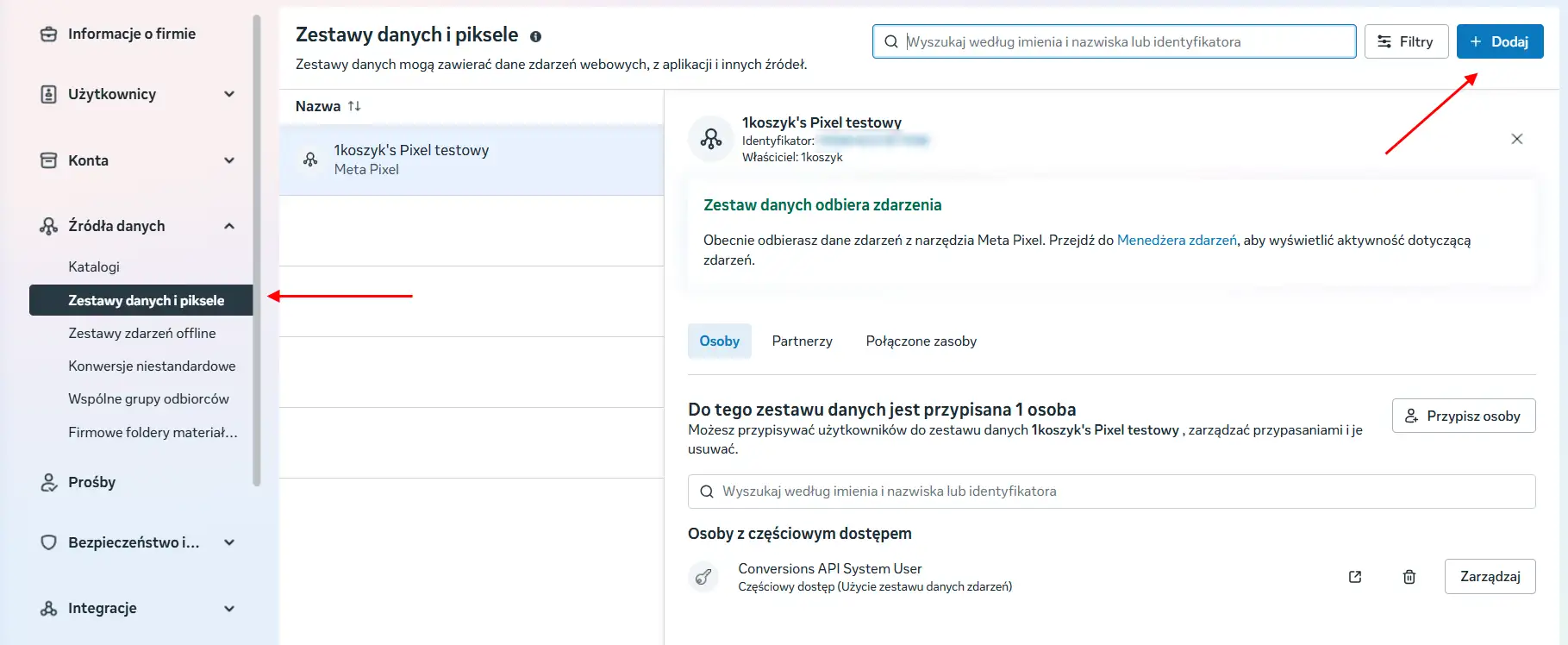Expand the Użytkownicy section chevron
Screen dimensions: 1568x645
(229, 94)
